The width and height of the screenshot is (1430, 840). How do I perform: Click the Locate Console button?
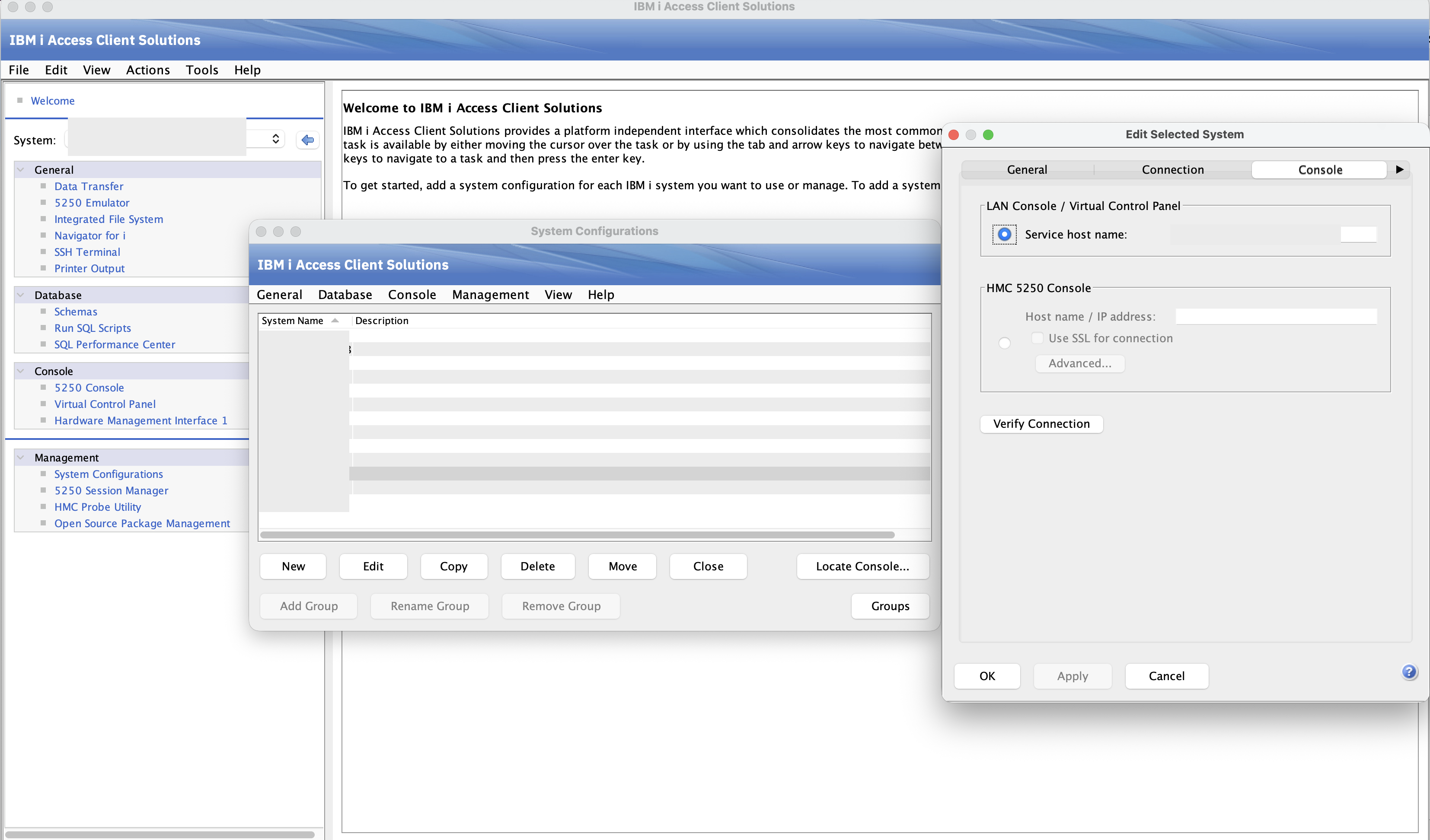[x=862, y=566]
